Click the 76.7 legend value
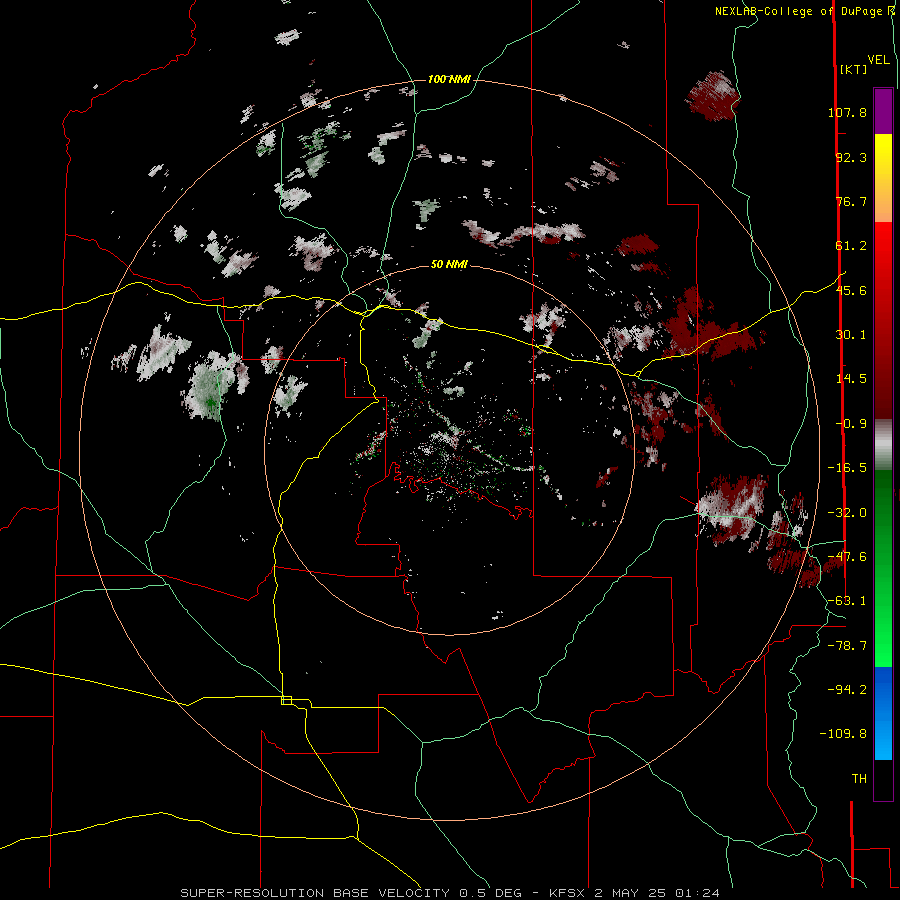The width and height of the screenshot is (900, 900). pos(851,201)
